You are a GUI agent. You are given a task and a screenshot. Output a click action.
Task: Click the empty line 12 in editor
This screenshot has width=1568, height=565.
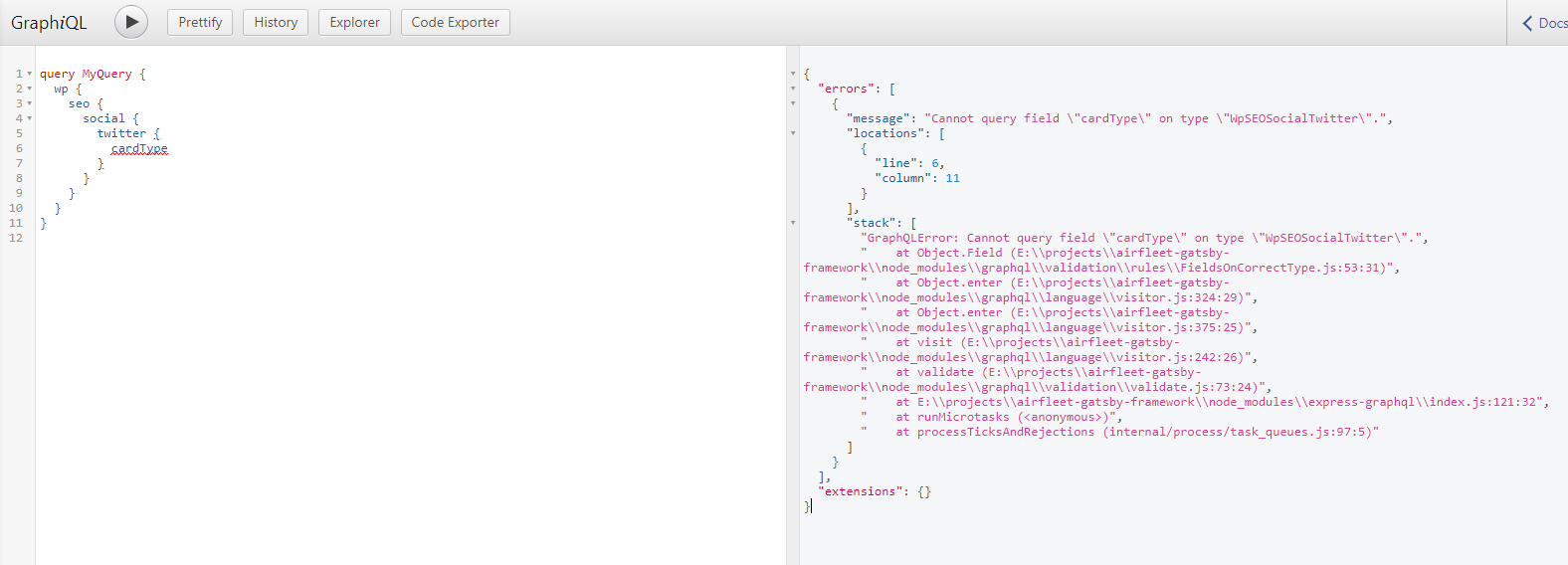[x=411, y=238]
